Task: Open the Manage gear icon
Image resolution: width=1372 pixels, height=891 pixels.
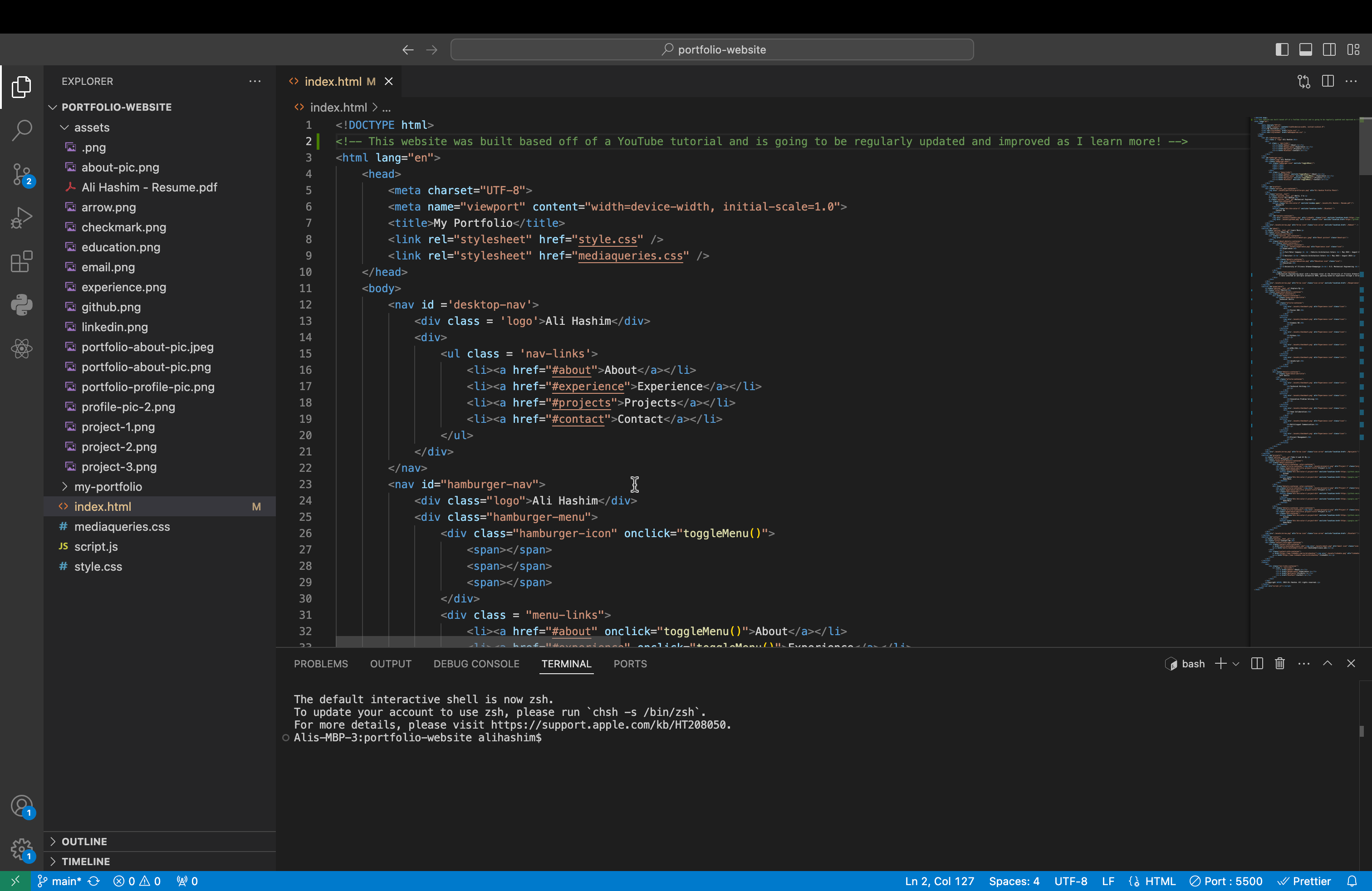Action: 22,850
